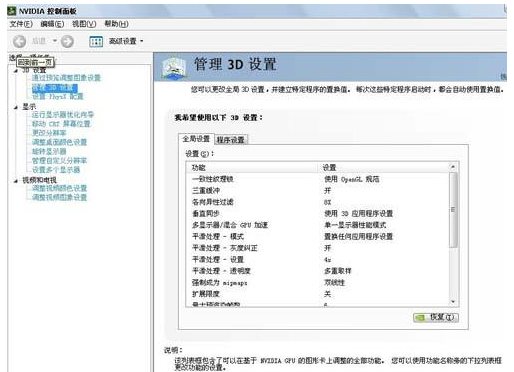Screen dimensions: 514x372
Task: Click the 多重取样 value
Action: tap(338, 271)
